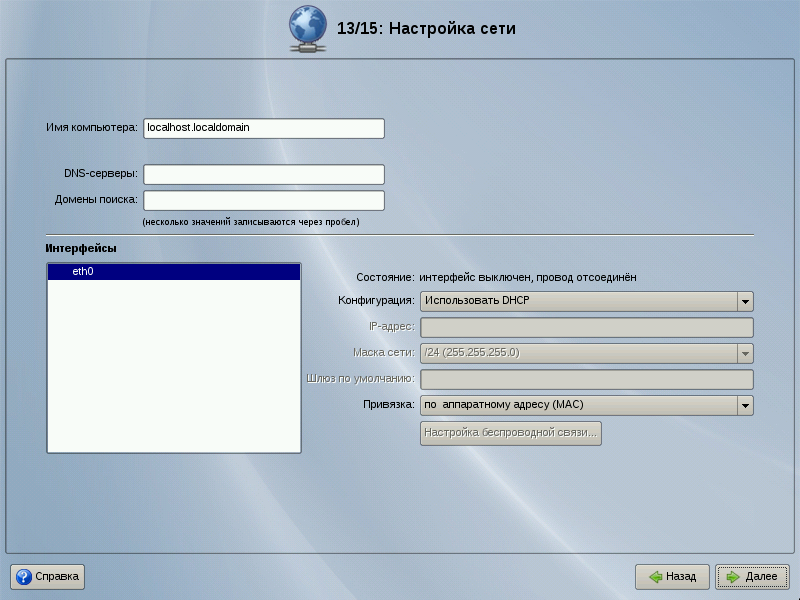Image resolution: width=800 pixels, height=600 pixels.
Task: Focus the Имя компьютера field containing localhost.localdomain
Action: pos(264,128)
